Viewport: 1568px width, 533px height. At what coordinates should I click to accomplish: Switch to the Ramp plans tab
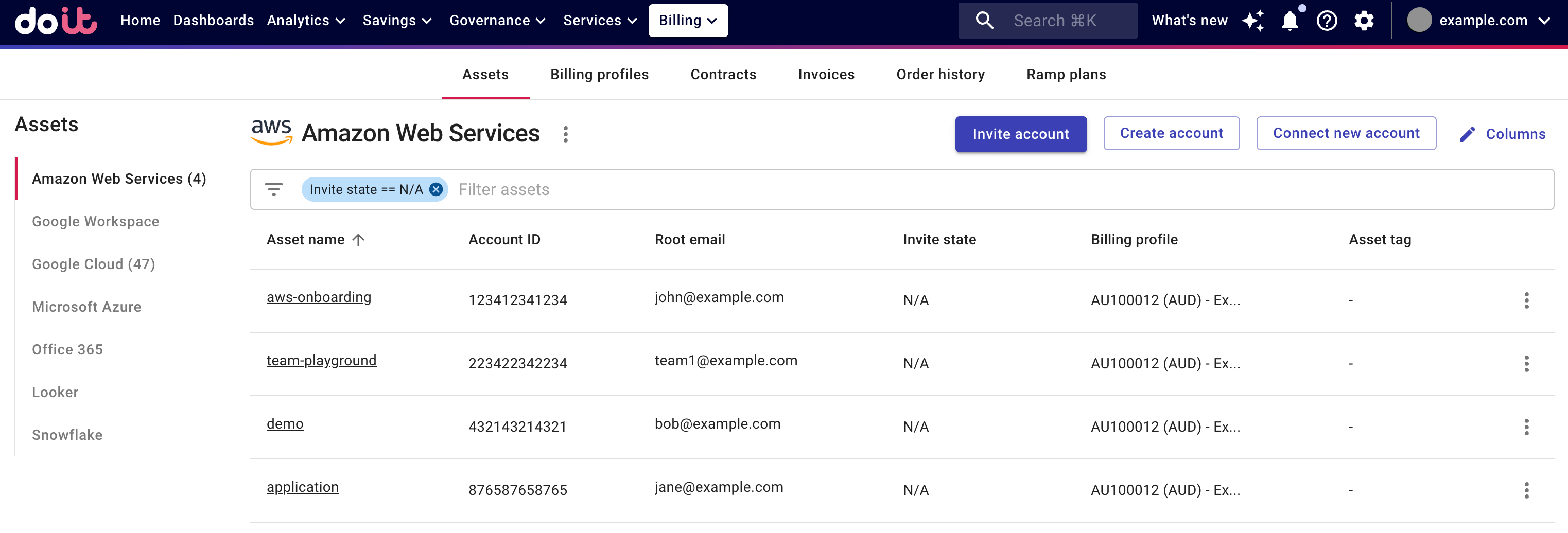pos(1066,74)
